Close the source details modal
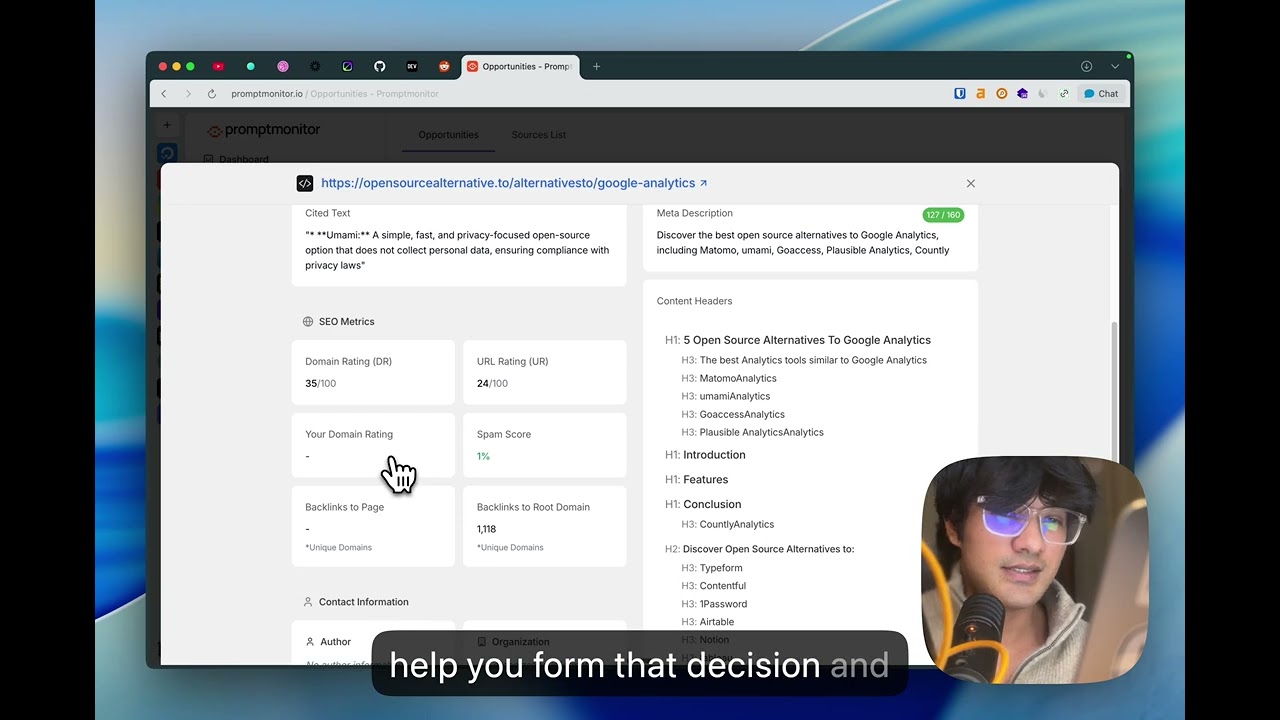The width and height of the screenshot is (1280, 720). tap(970, 183)
